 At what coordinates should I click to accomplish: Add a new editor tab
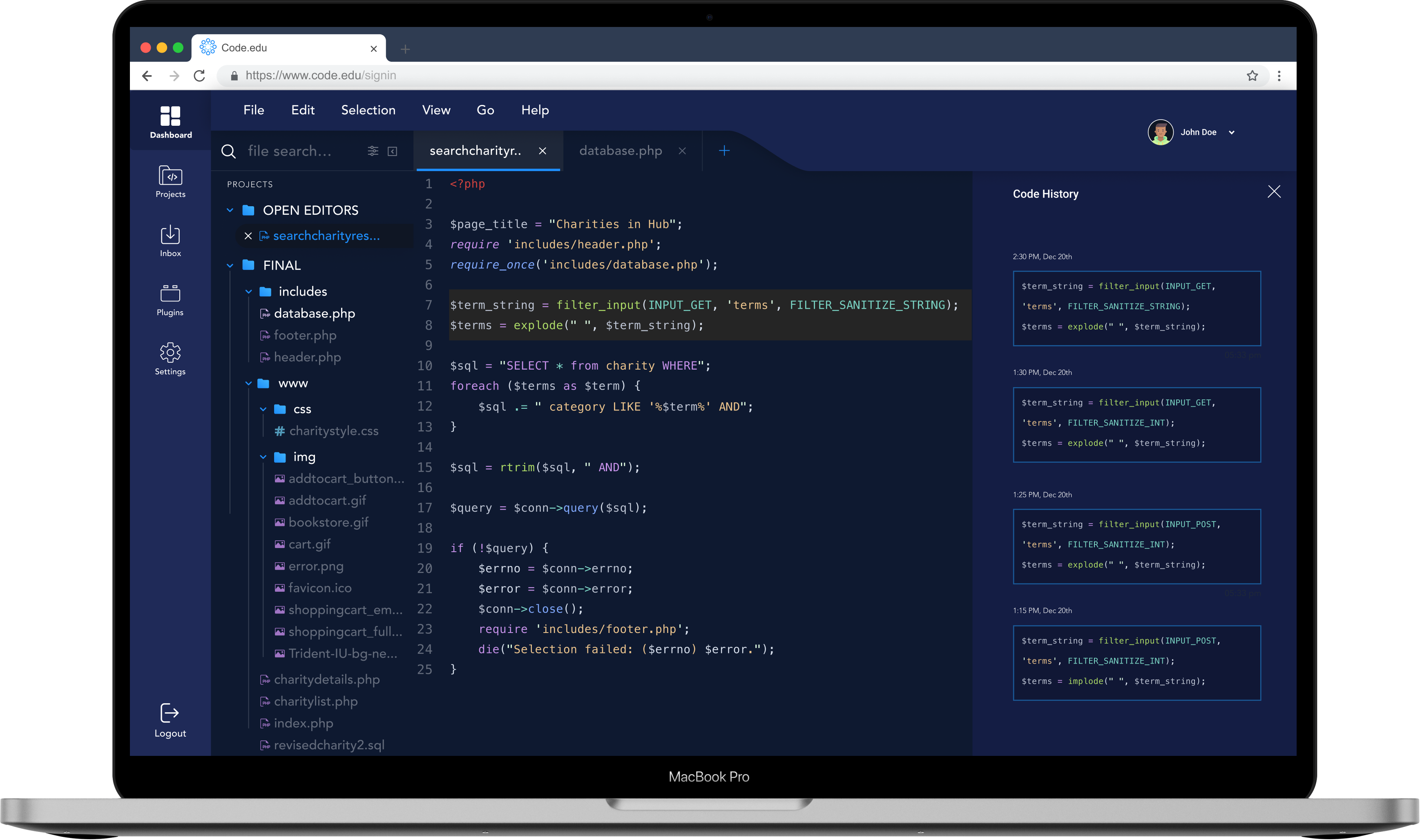click(723, 151)
